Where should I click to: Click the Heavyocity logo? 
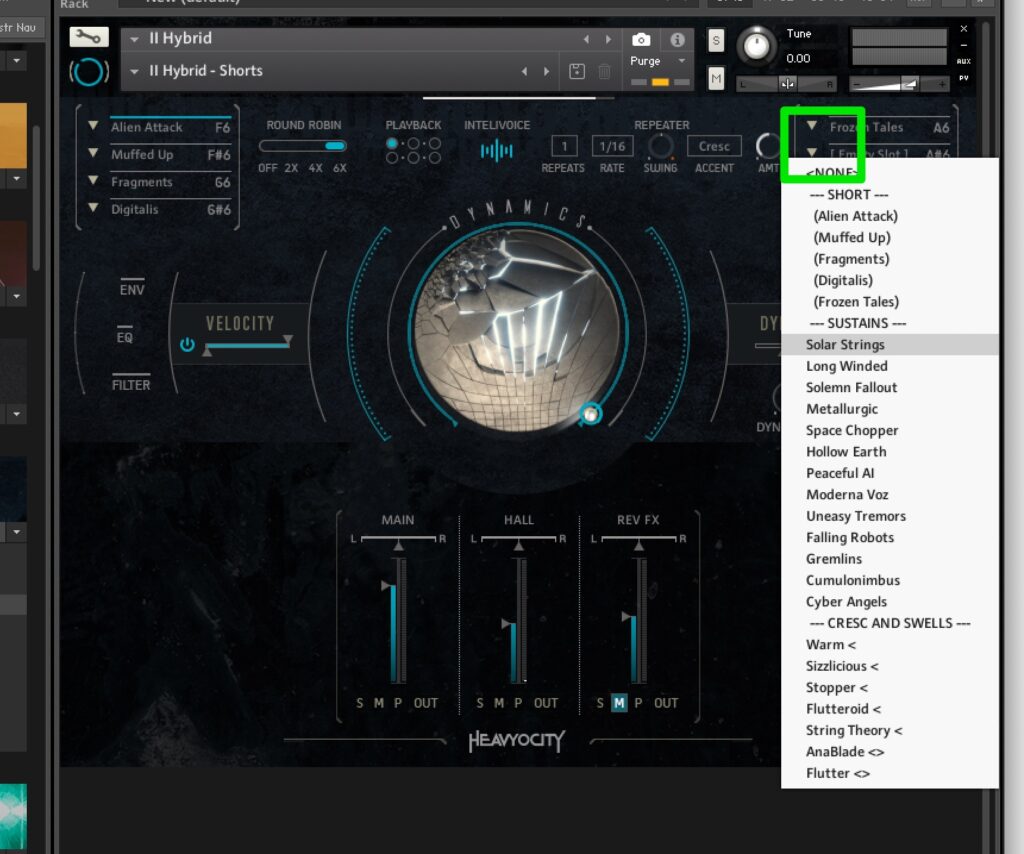(517, 741)
